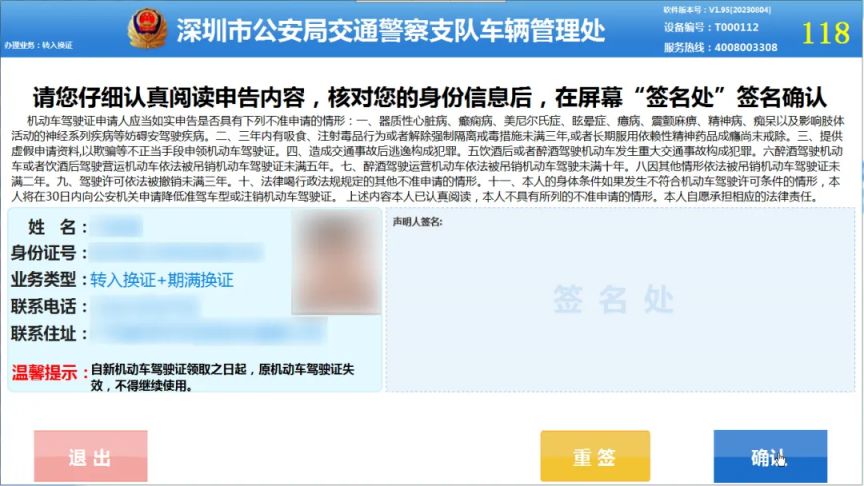Screen dimensions: 864x486
Task: Click the pink 退出 exit button
Action: [x=90, y=456]
